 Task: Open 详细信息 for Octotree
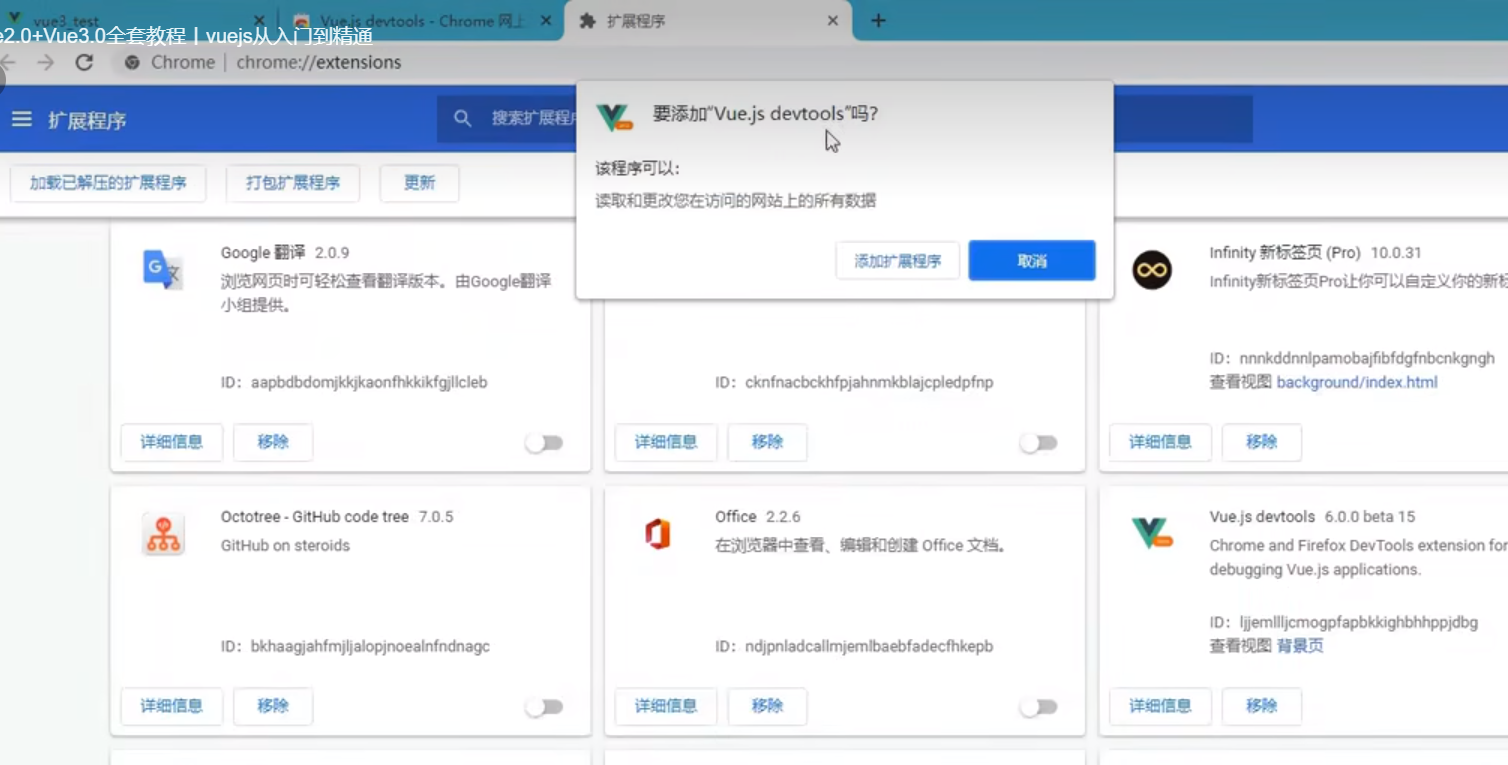[172, 706]
